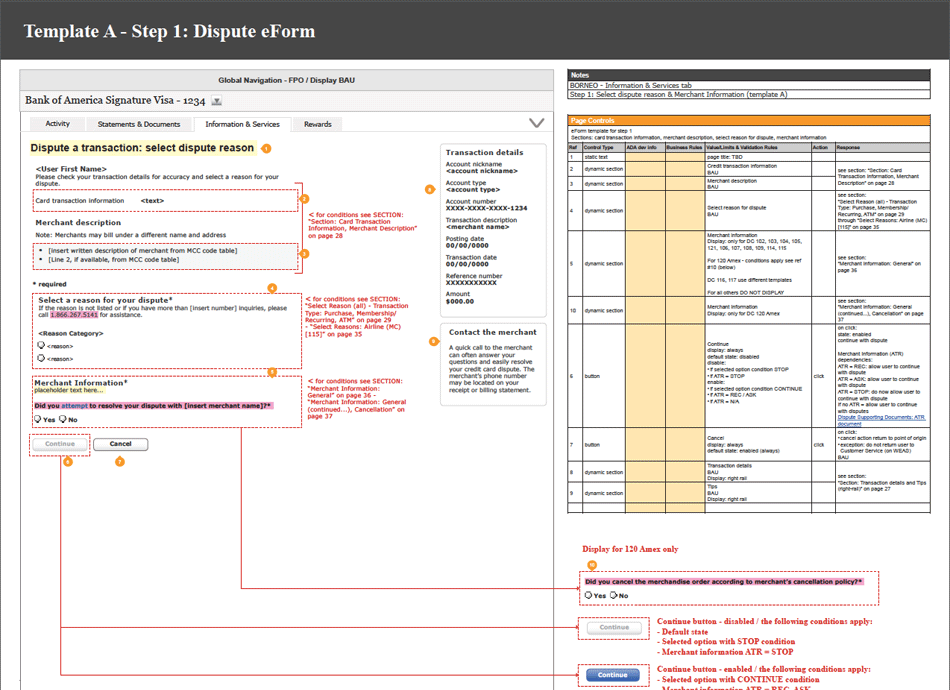Click orange marker 3 beside the merchant description box
Image resolution: width=950 pixels, height=690 pixels.
coord(304,254)
